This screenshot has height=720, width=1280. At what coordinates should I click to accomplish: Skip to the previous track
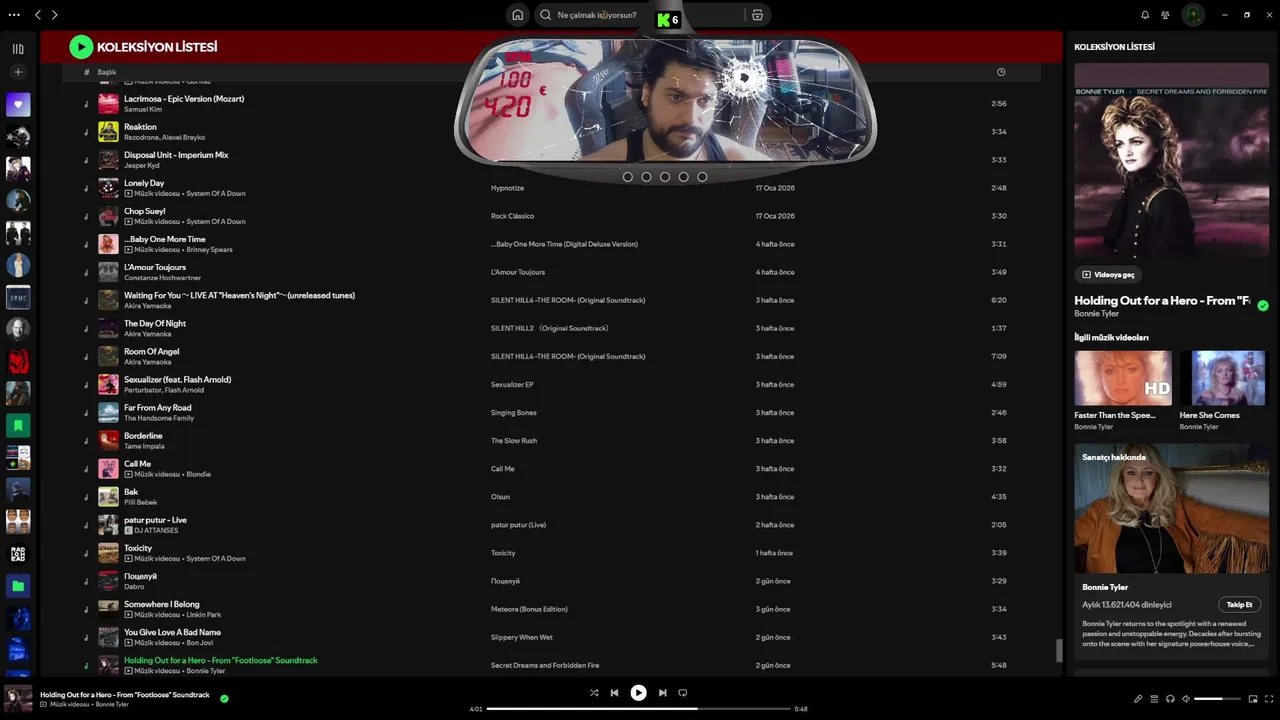point(614,692)
